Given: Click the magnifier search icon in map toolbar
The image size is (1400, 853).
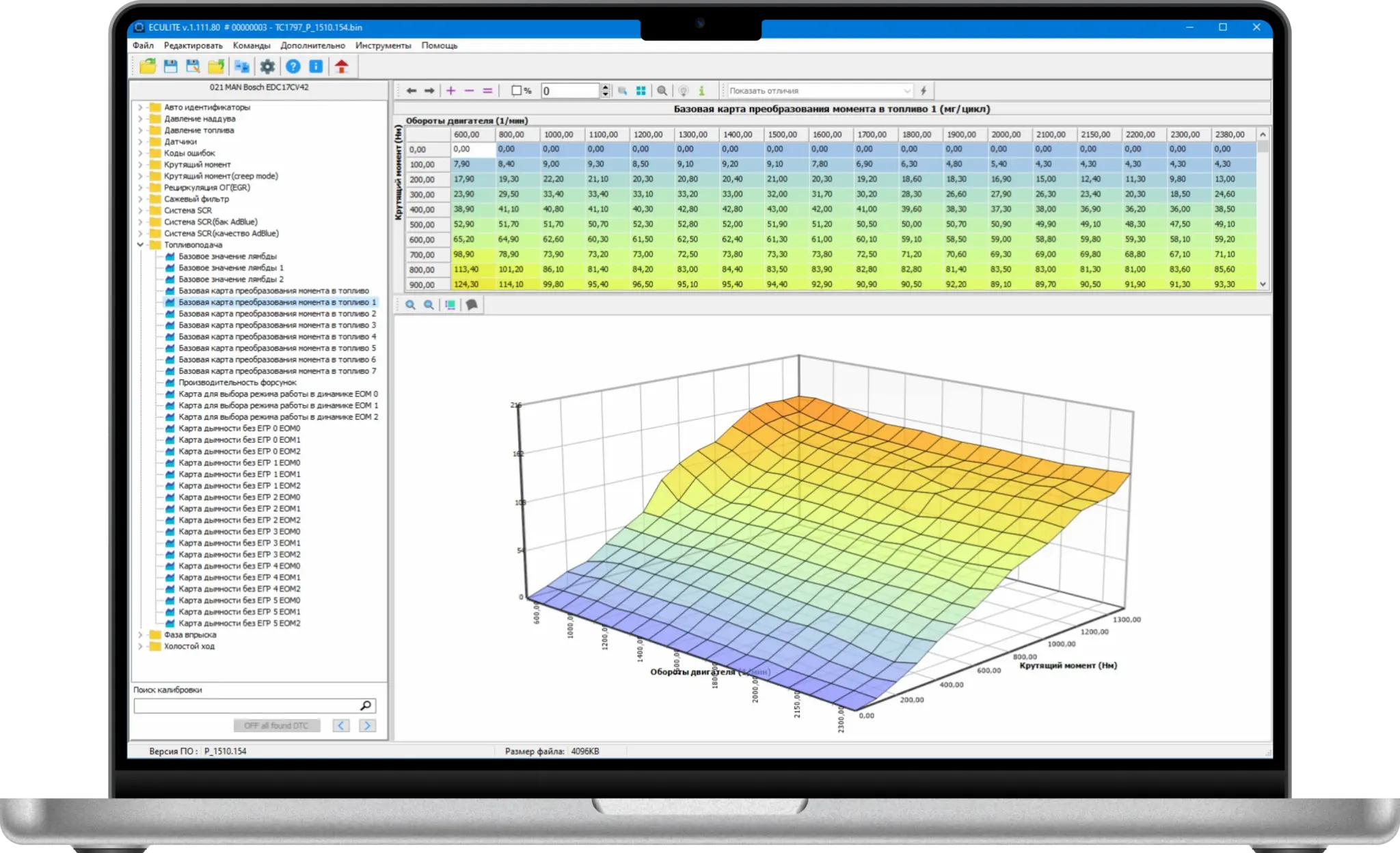Looking at the screenshot, I should tap(662, 90).
